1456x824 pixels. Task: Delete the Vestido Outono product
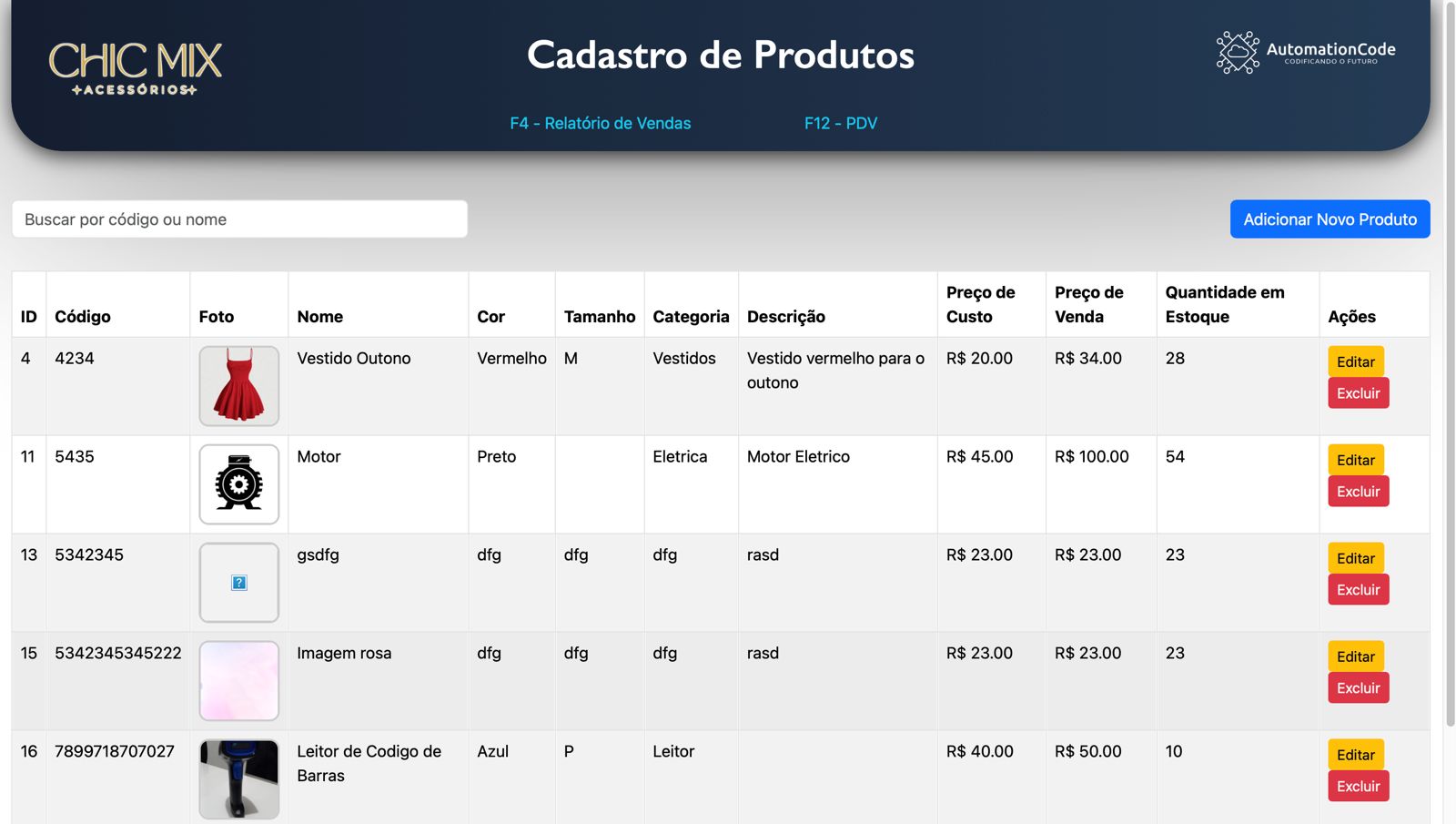coord(1358,393)
